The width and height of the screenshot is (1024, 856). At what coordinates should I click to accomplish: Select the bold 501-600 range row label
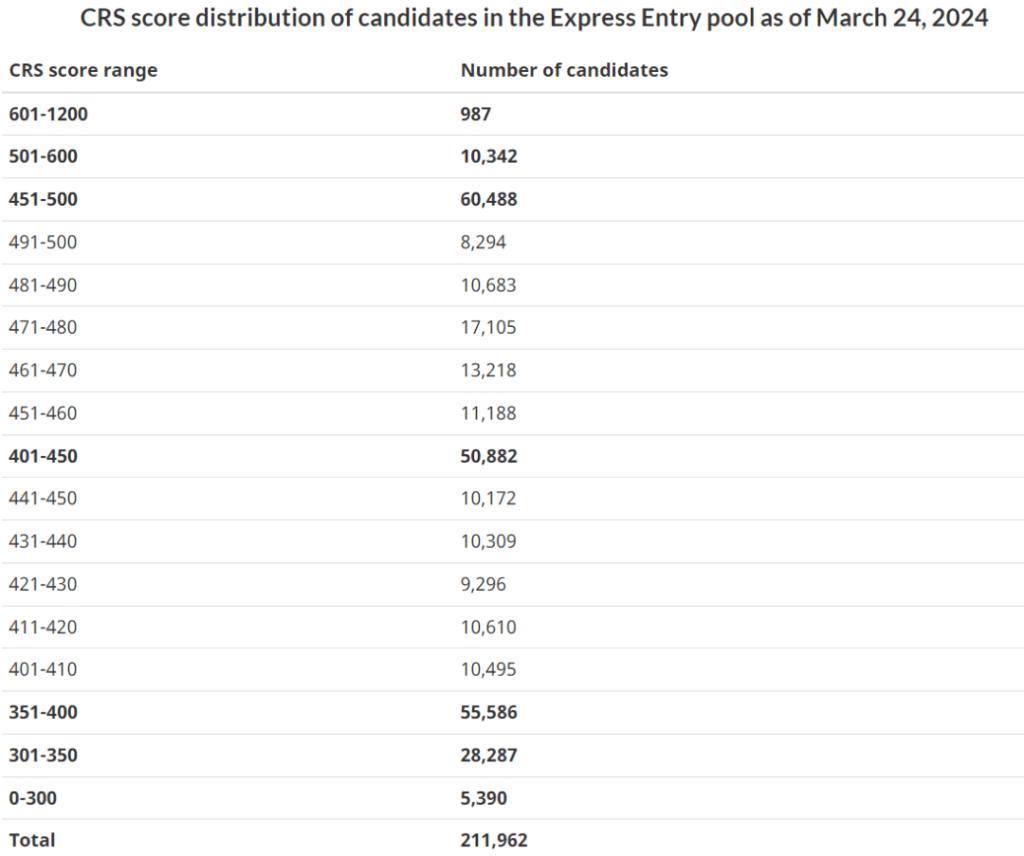(x=43, y=157)
